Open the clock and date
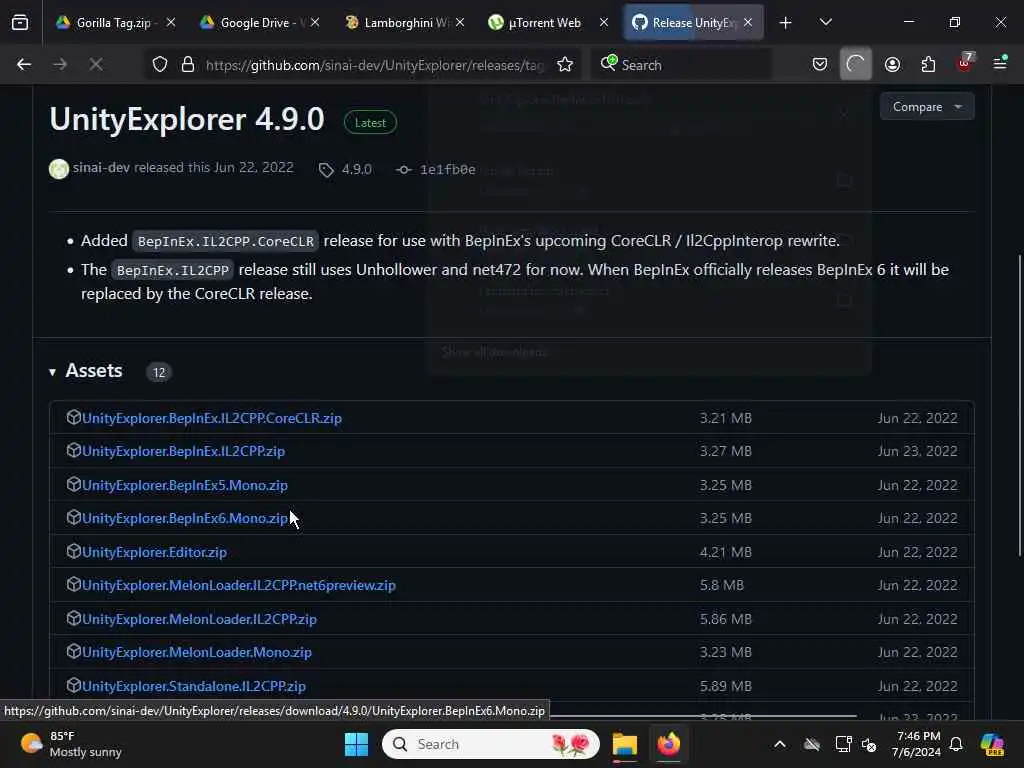Viewport: 1024px width, 768px height. [x=917, y=744]
